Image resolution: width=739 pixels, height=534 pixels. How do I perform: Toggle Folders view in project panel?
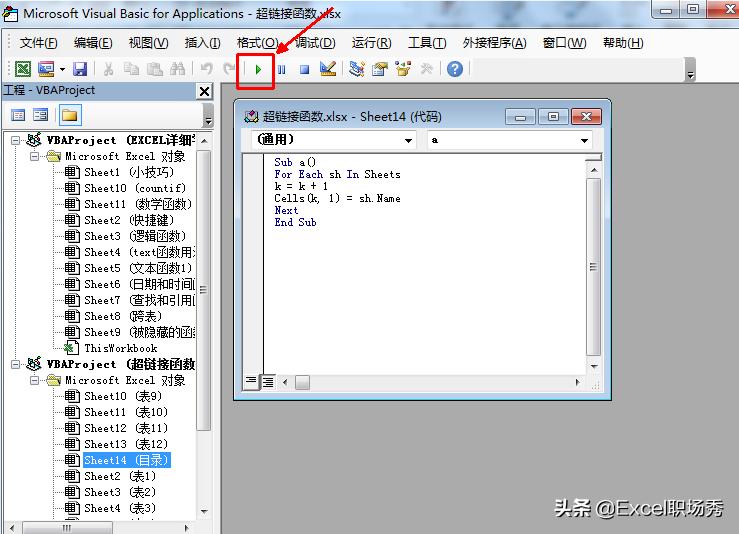70,115
